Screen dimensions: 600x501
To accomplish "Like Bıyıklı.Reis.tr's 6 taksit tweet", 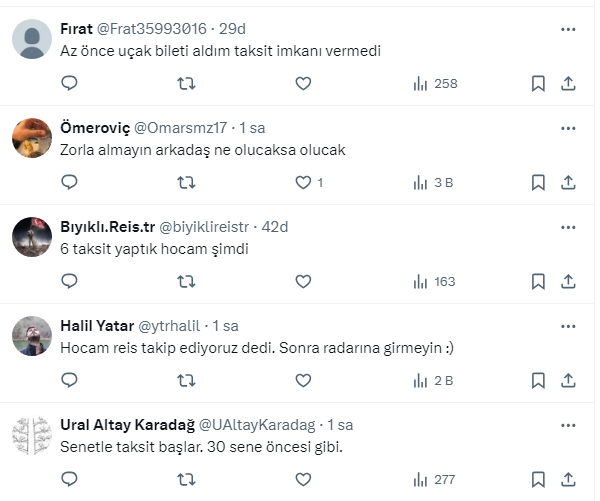I will click(x=304, y=282).
